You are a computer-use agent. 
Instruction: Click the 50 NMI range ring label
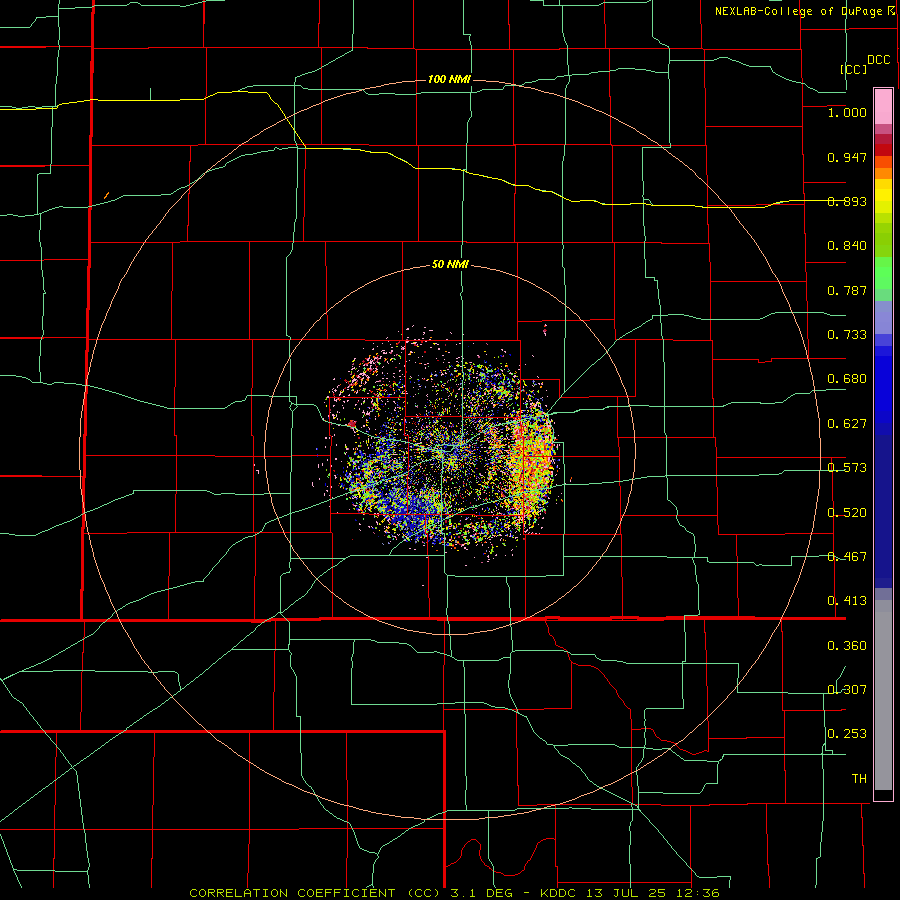coord(450,265)
